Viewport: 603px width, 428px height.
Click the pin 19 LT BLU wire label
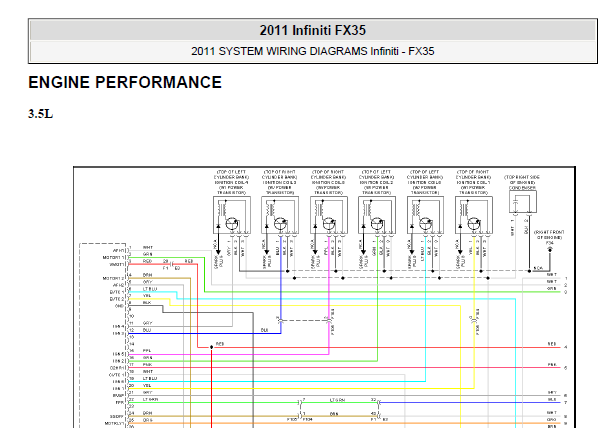(150, 379)
